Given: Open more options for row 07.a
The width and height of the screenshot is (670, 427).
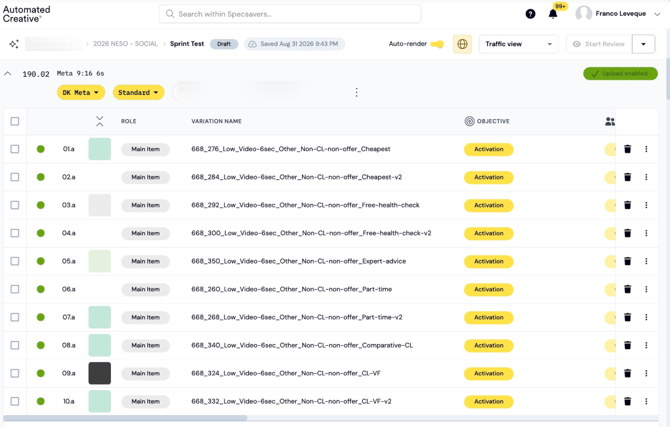Looking at the screenshot, I should [646, 317].
